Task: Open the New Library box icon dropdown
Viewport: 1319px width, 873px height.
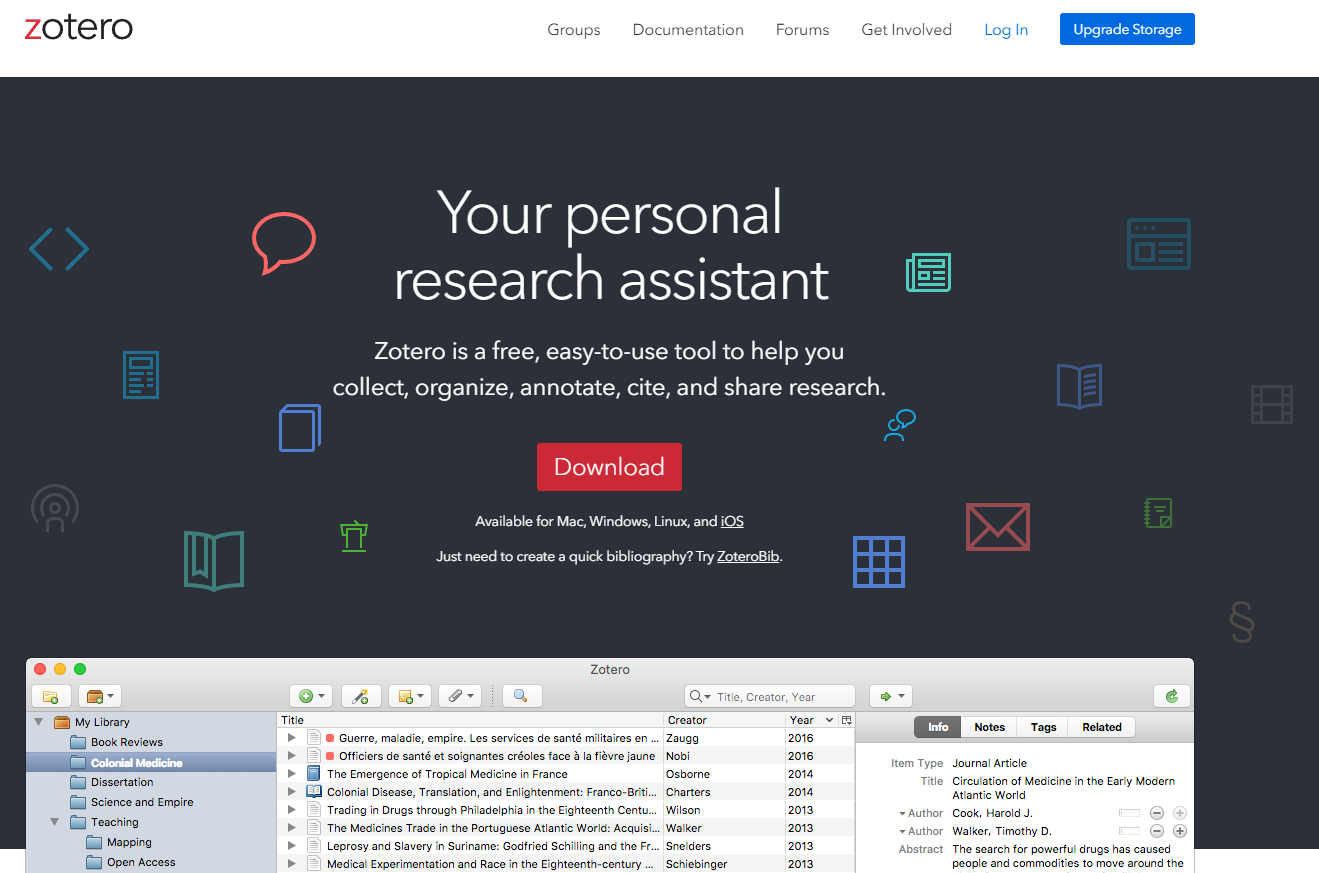Action: point(99,696)
